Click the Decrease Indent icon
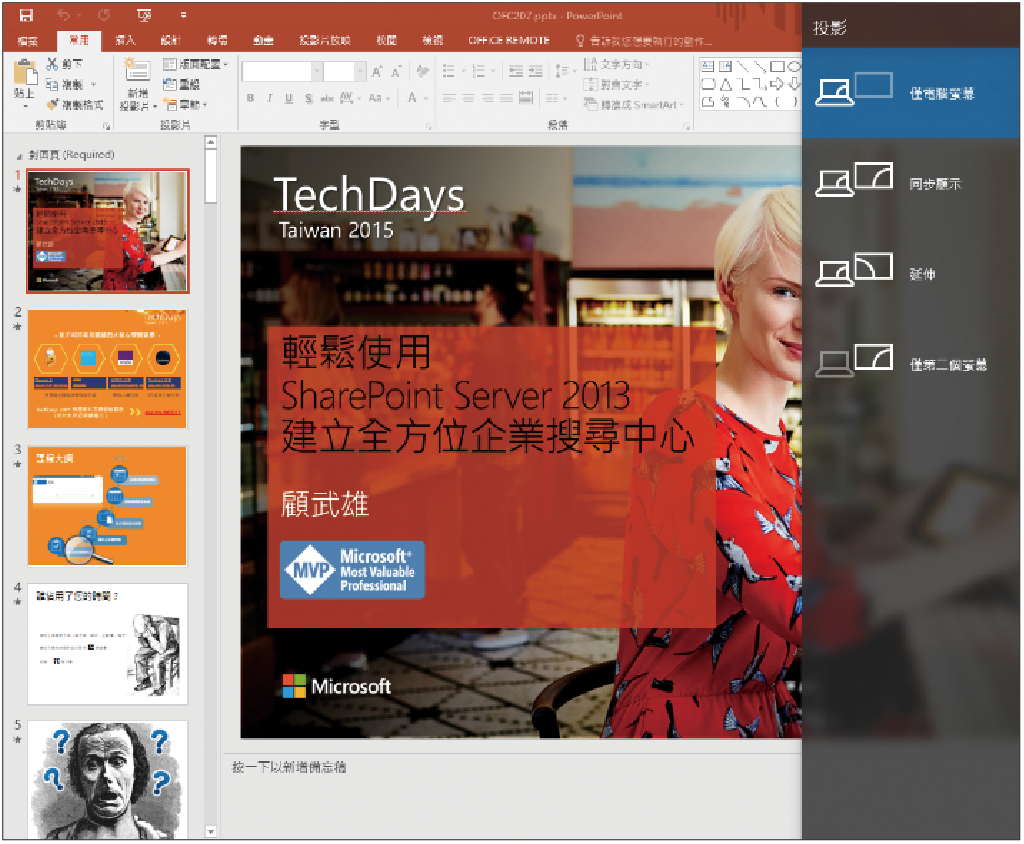Screen dimensions: 1024x844 tap(516, 71)
